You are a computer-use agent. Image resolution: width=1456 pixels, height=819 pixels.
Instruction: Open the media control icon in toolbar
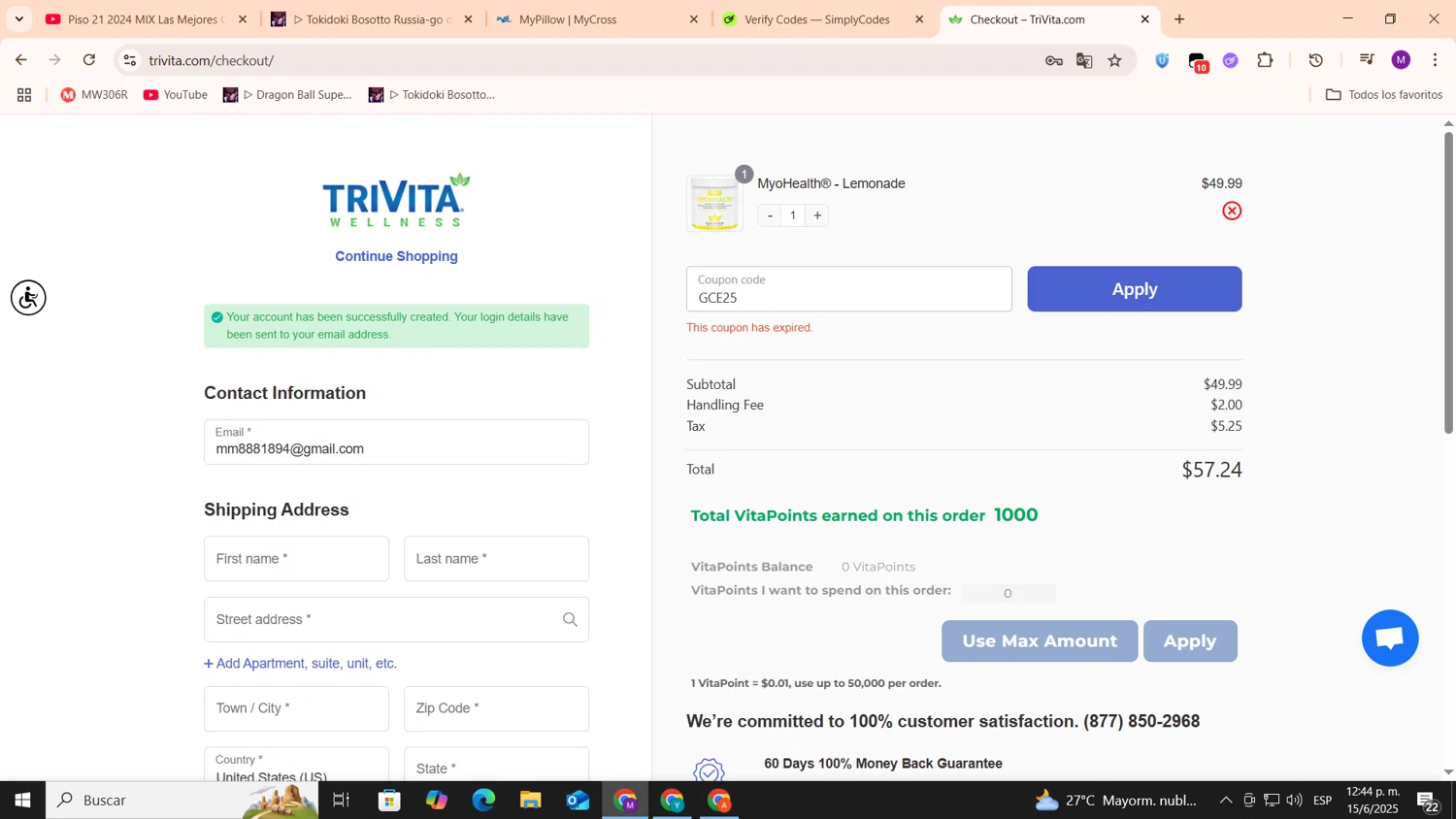1367,60
